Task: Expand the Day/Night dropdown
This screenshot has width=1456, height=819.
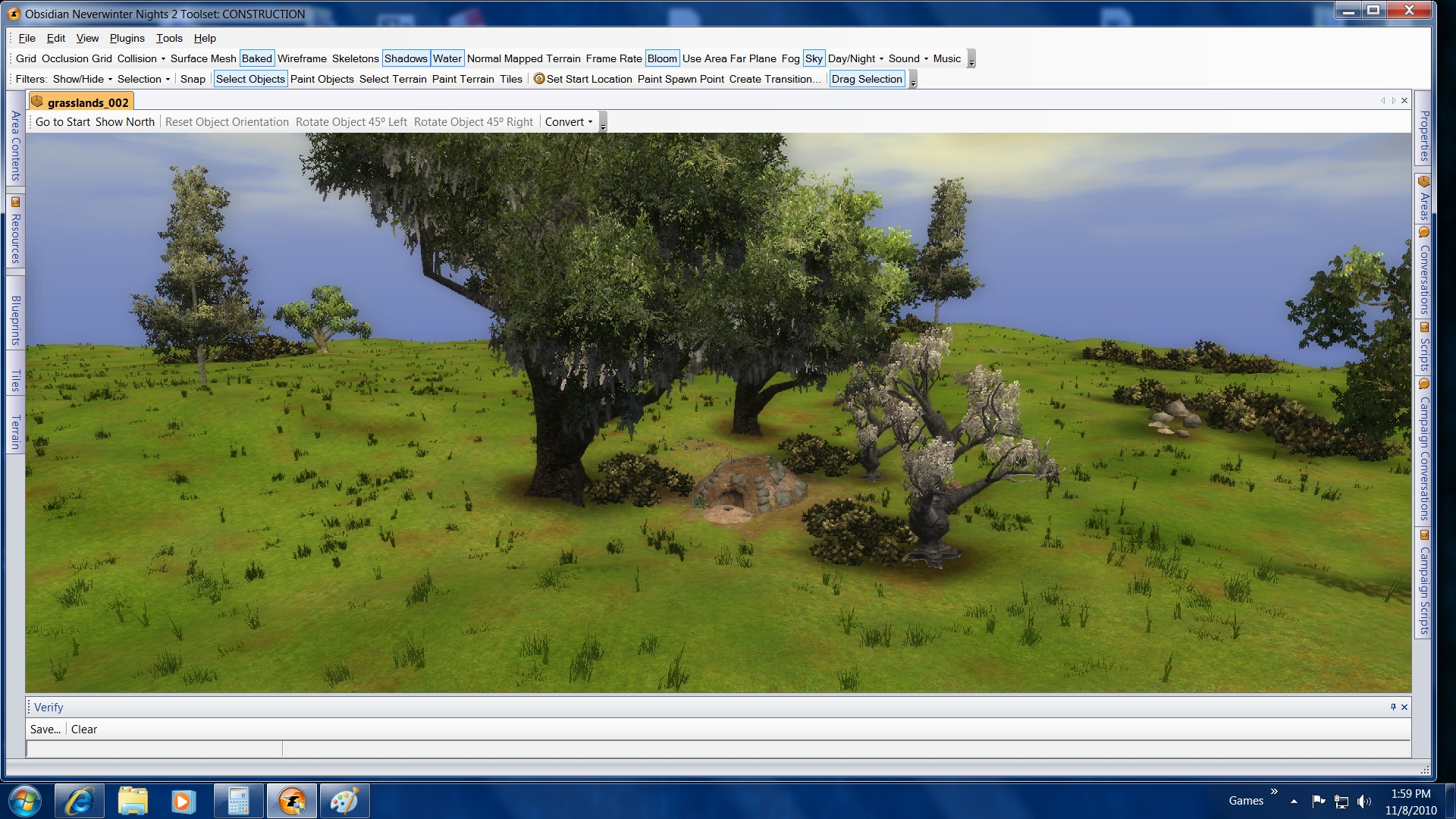Action: coord(855,58)
